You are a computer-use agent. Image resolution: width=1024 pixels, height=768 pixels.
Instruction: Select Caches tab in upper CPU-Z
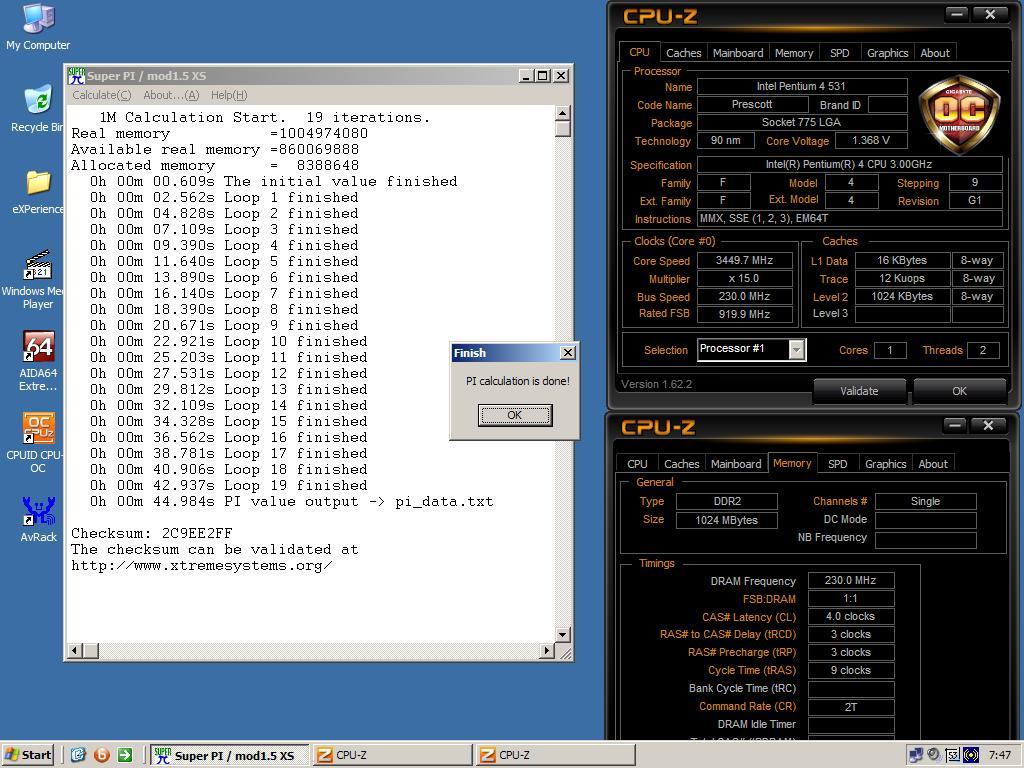683,53
